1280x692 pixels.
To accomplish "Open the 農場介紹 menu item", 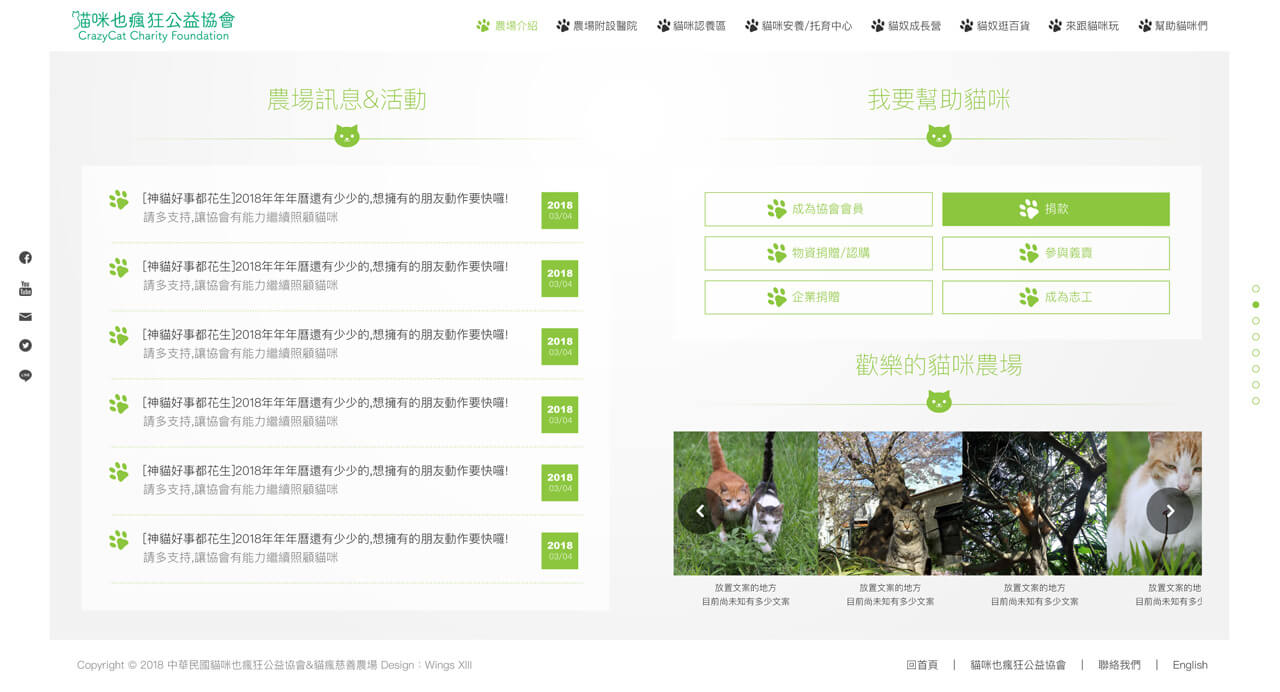I will coord(507,26).
